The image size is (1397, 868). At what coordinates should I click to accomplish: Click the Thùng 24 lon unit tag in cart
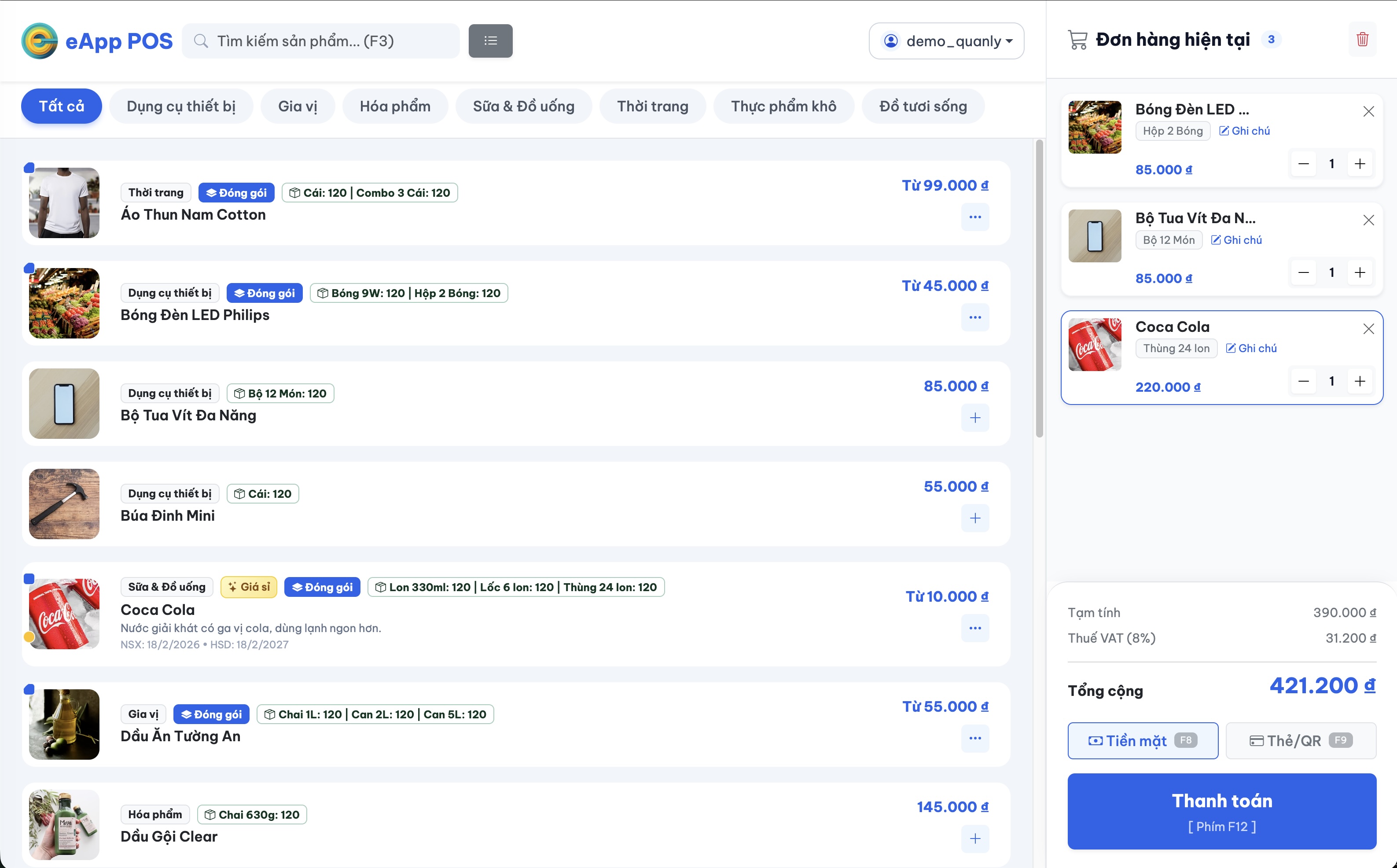coord(1176,349)
